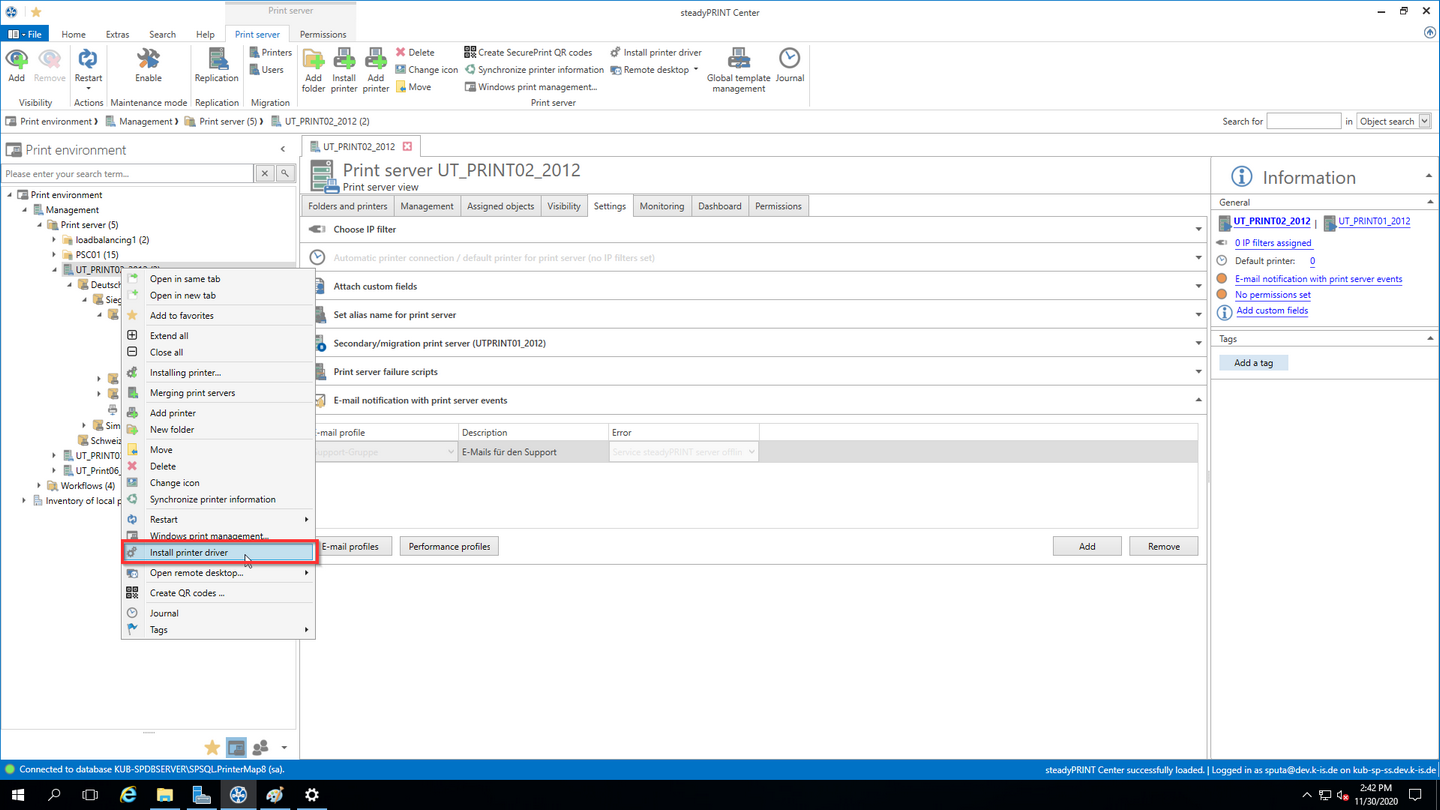Screen dimensions: 1440x810
Task: Open File Explorer from Windows taskbar
Action: [165, 795]
